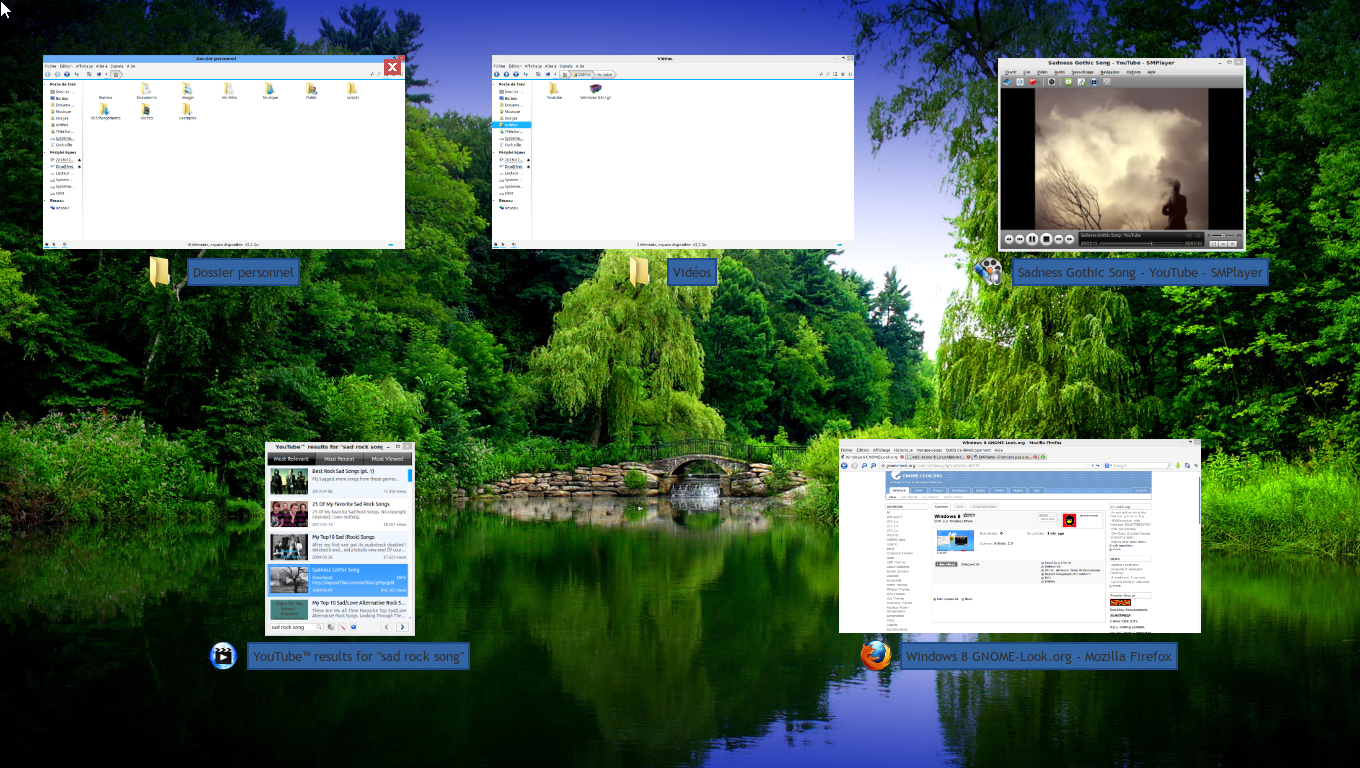Switch to the Most Viewed tab
This screenshot has width=1360, height=768.
tap(386, 458)
